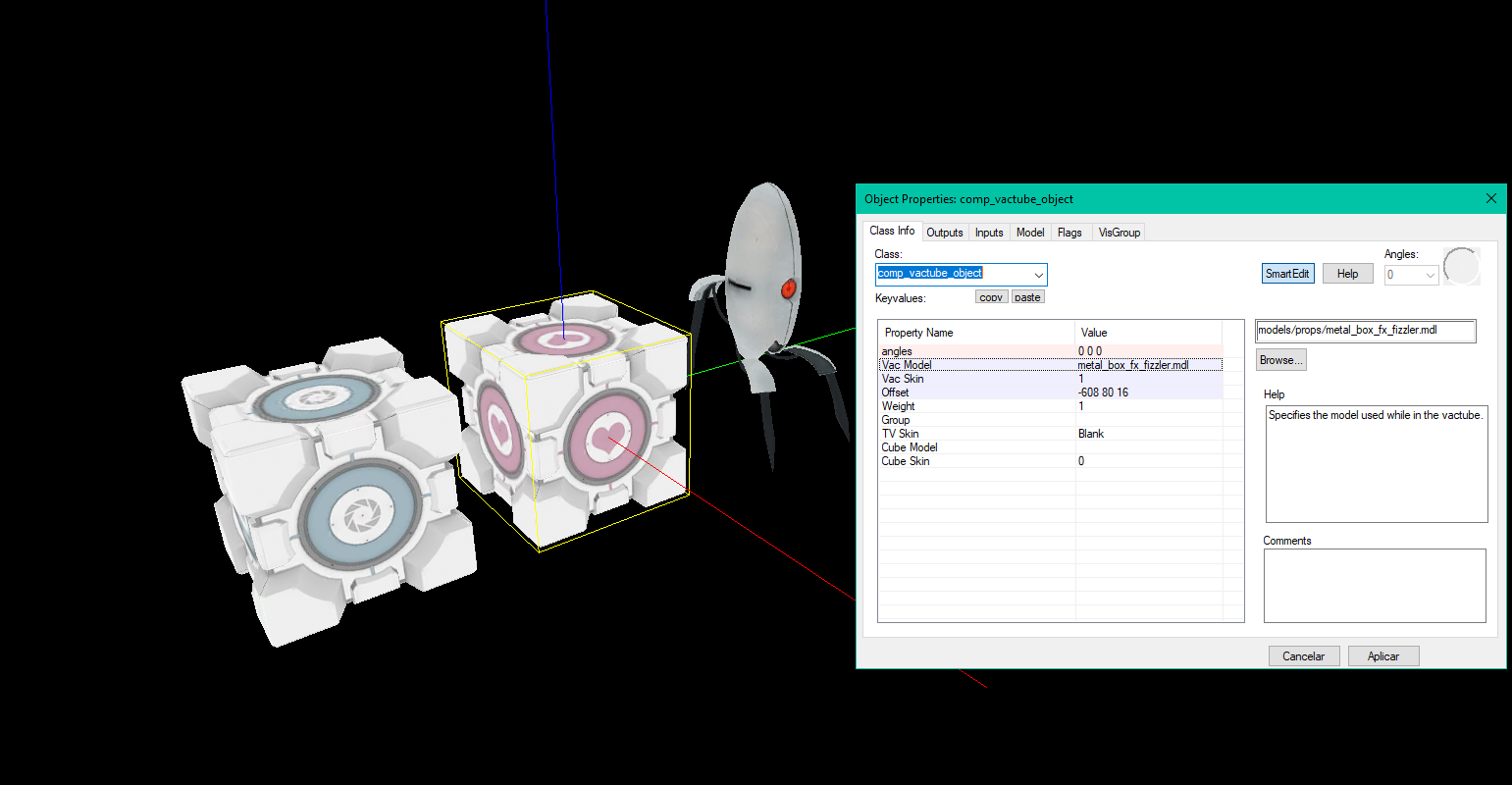Open the Inputs tab

989,233
